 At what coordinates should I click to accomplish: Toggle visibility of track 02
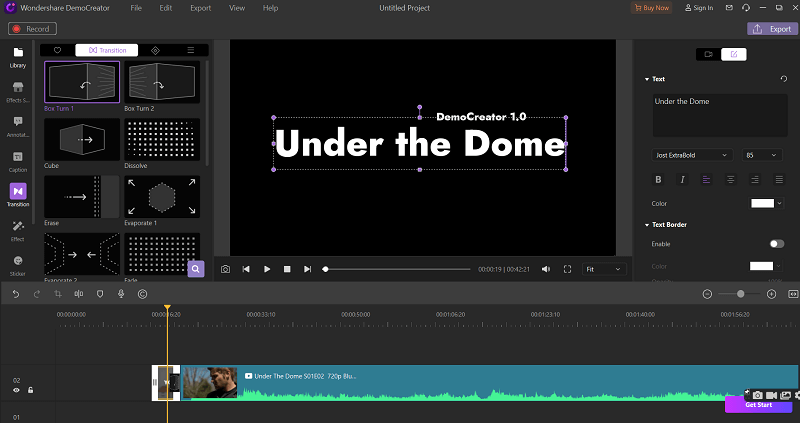click(16, 390)
